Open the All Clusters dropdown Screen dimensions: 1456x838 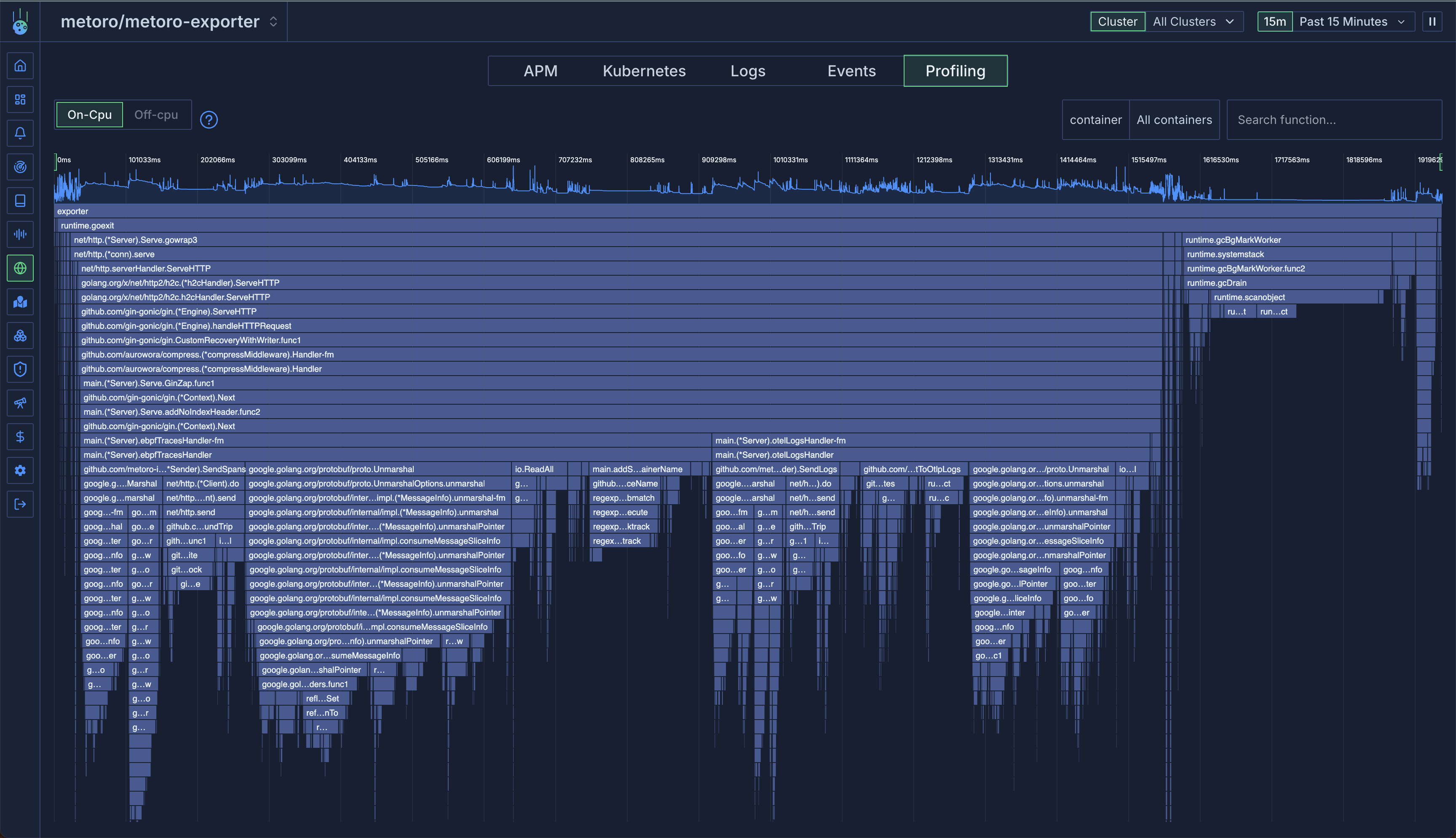(x=1193, y=22)
